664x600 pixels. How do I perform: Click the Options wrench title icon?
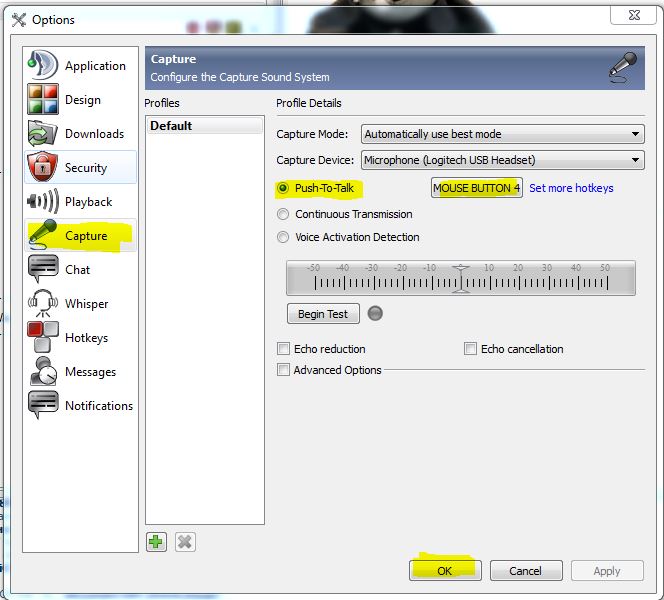point(19,19)
